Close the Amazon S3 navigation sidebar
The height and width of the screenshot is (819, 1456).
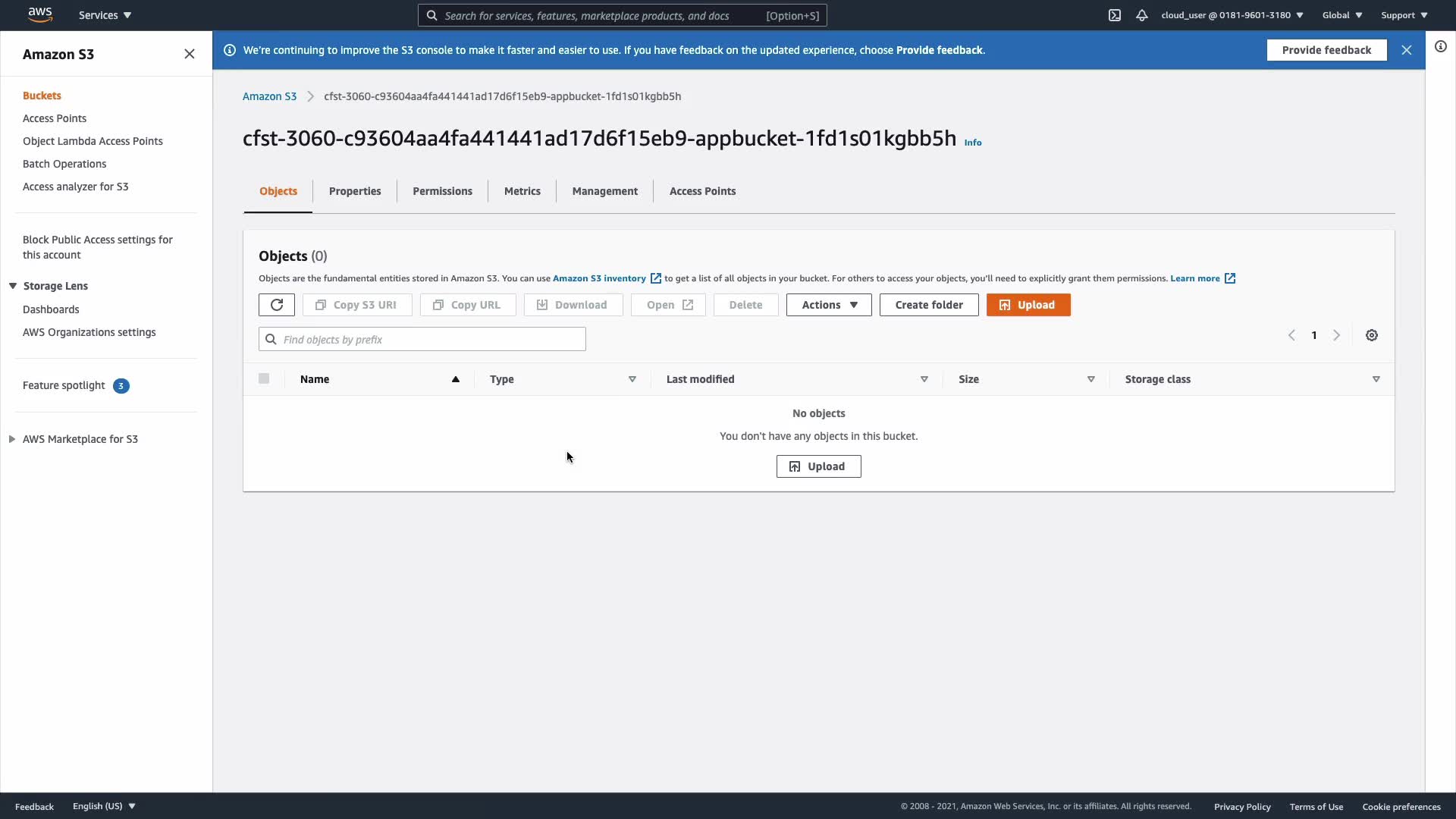[189, 54]
